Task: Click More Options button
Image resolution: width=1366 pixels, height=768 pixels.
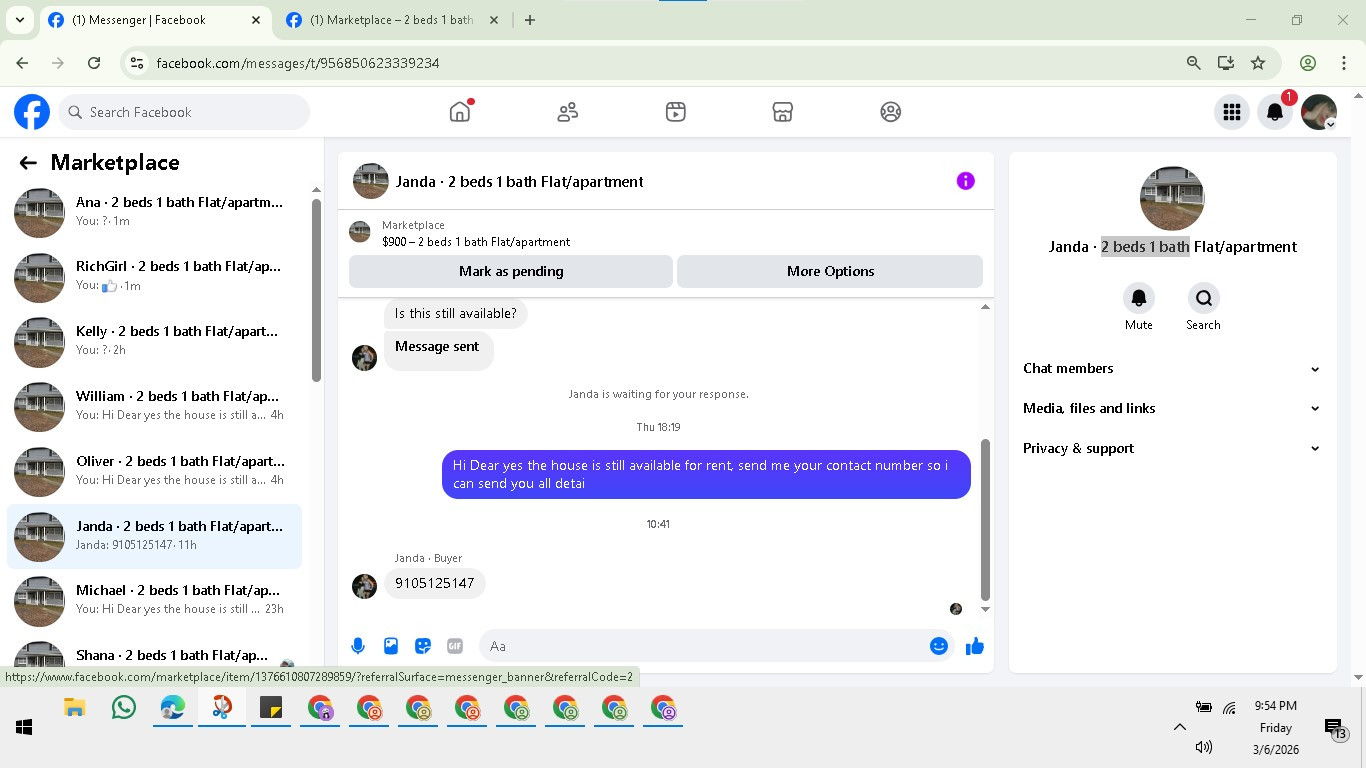Action: tap(830, 271)
